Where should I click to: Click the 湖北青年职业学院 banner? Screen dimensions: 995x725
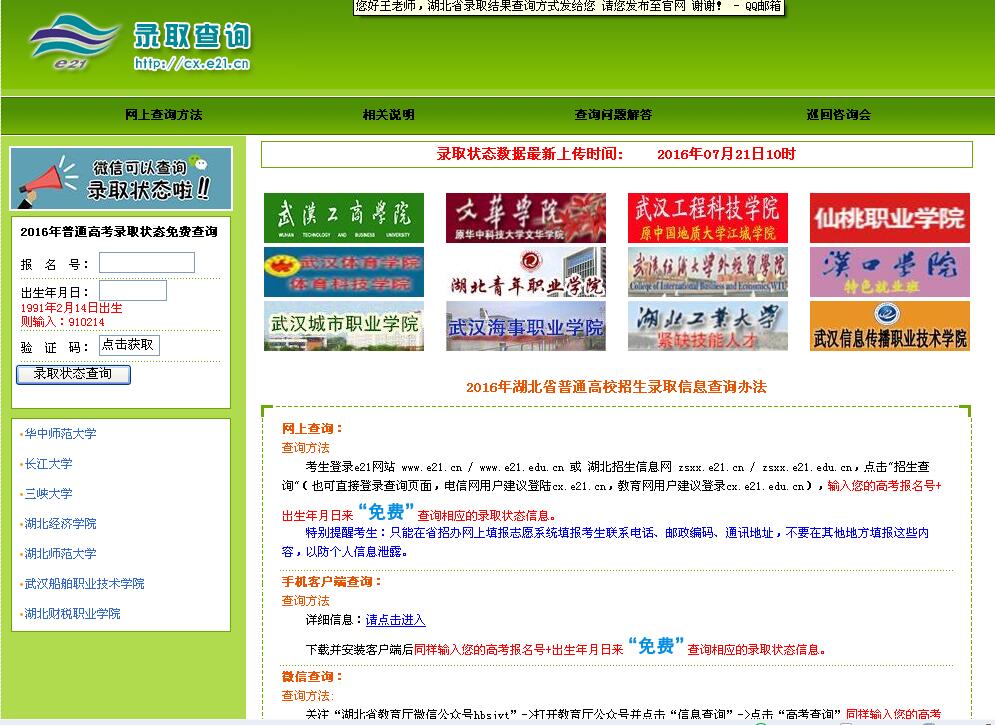[525, 272]
